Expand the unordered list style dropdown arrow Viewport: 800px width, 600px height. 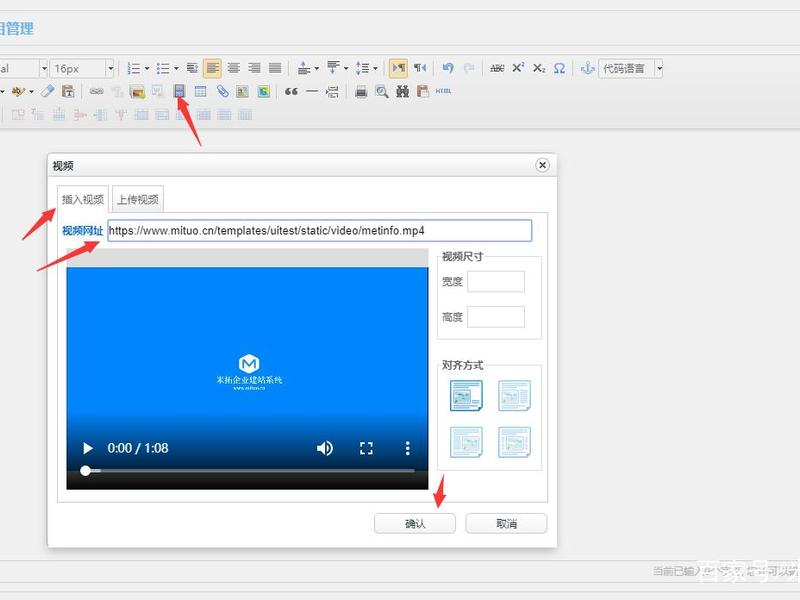pos(176,68)
